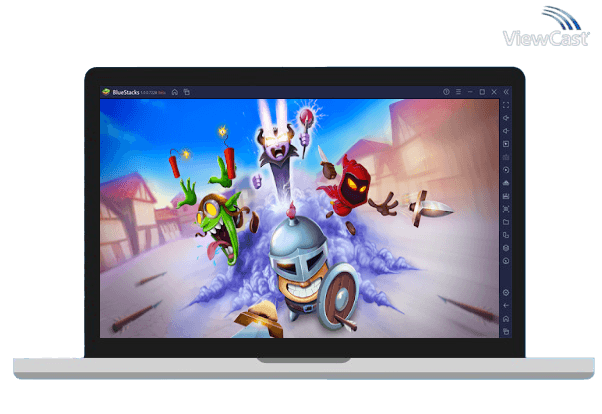Minimize the BlueStacks window
Viewport: 602px width, 414px height.
pyautogui.click(x=470, y=92)
